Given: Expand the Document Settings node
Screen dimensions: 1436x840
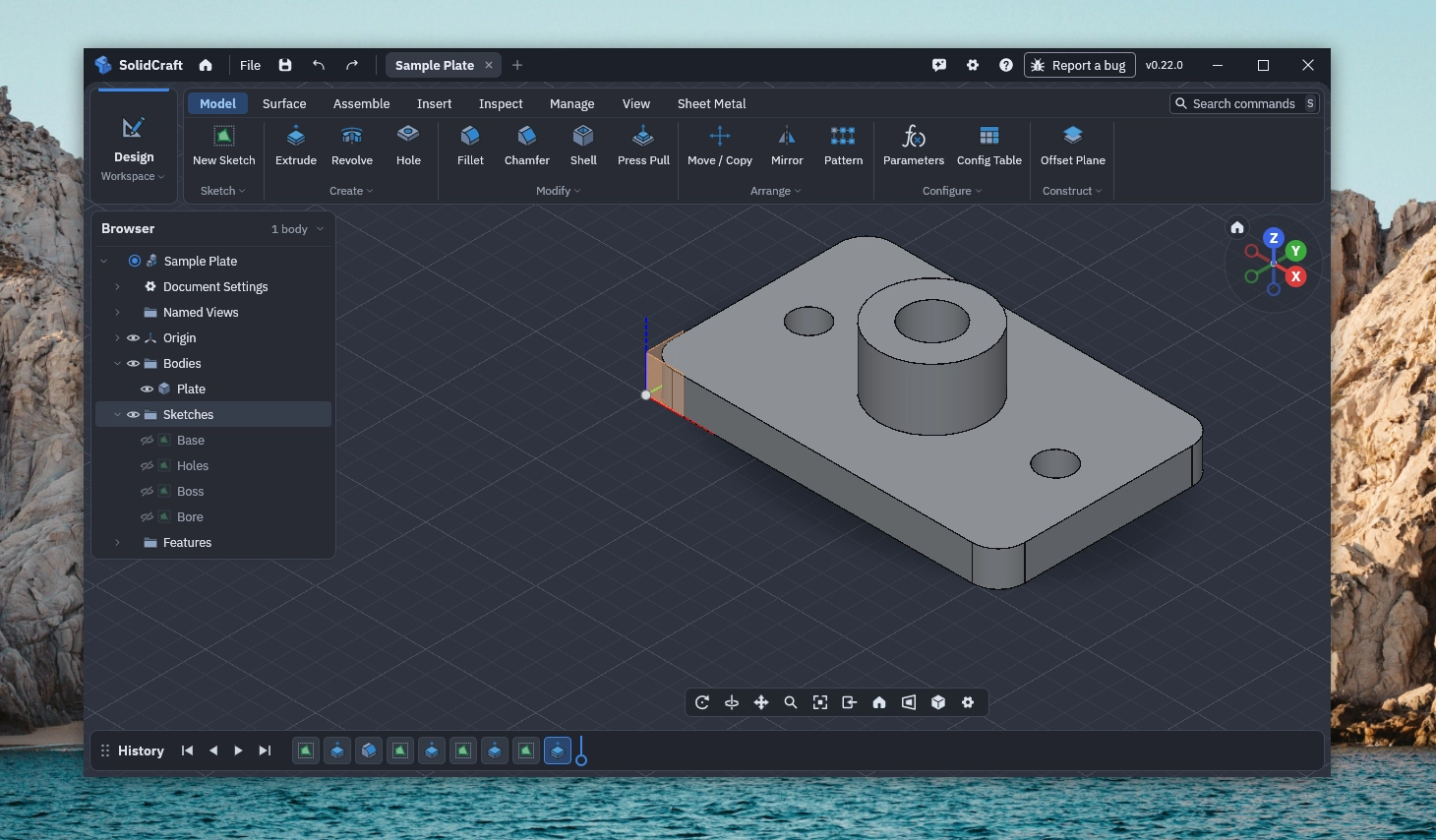Looking at the screenshot, I should coord(117,287).
